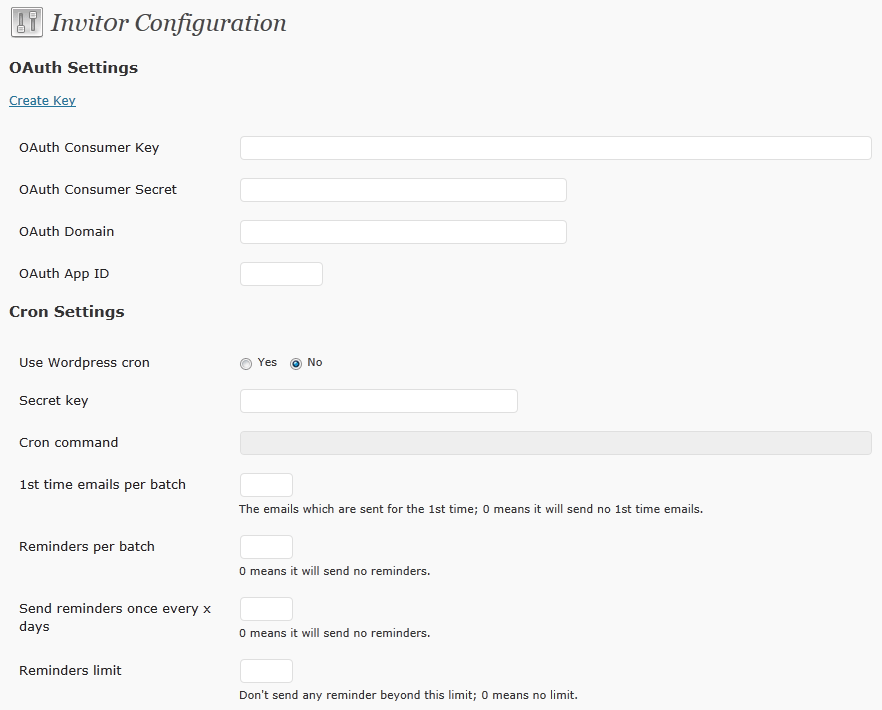Click the OAuth Consumer Secret input
The width and height of the screenshot is (882, 710).
click(x=403, y=190)
